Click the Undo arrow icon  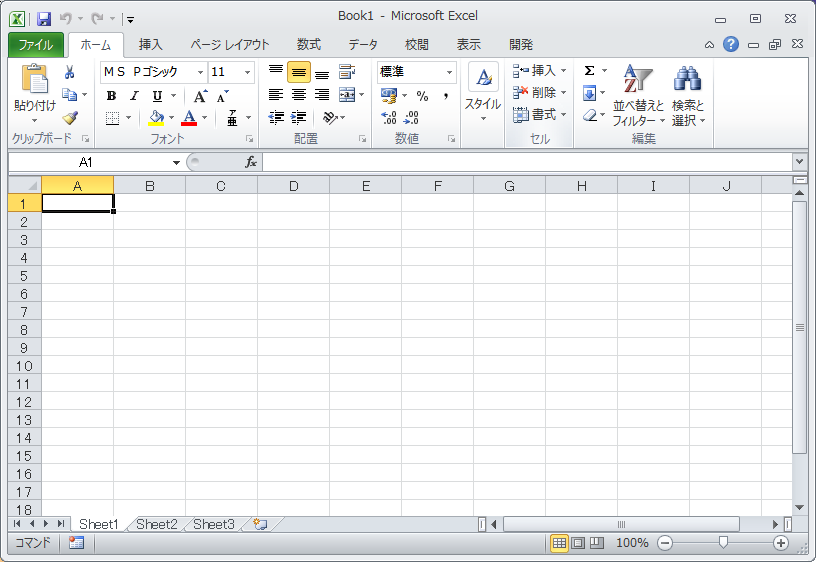(66, 19)
